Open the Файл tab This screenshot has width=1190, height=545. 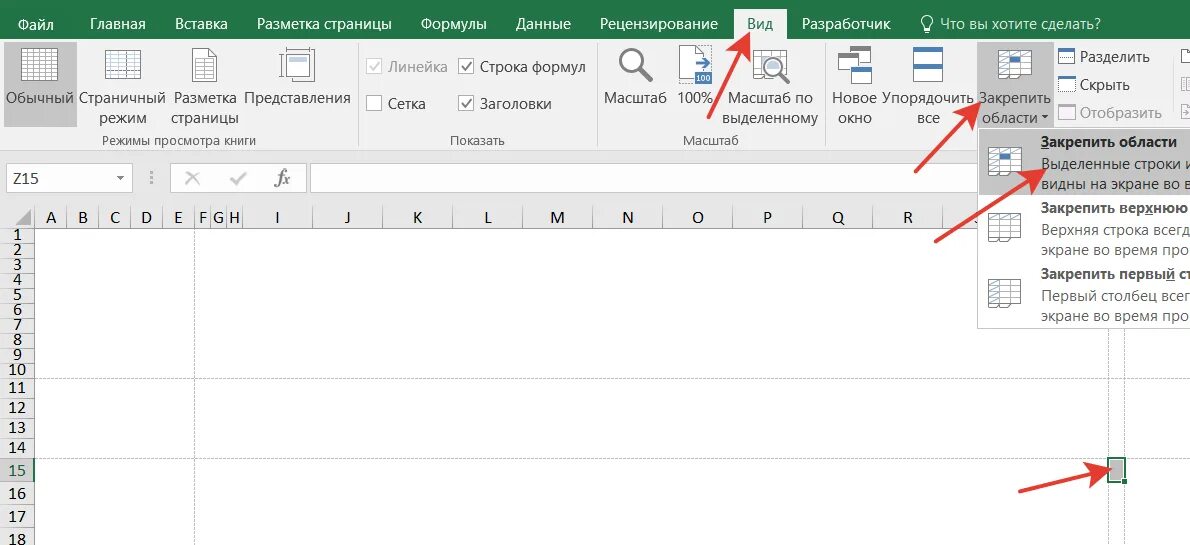pos(35,24)
